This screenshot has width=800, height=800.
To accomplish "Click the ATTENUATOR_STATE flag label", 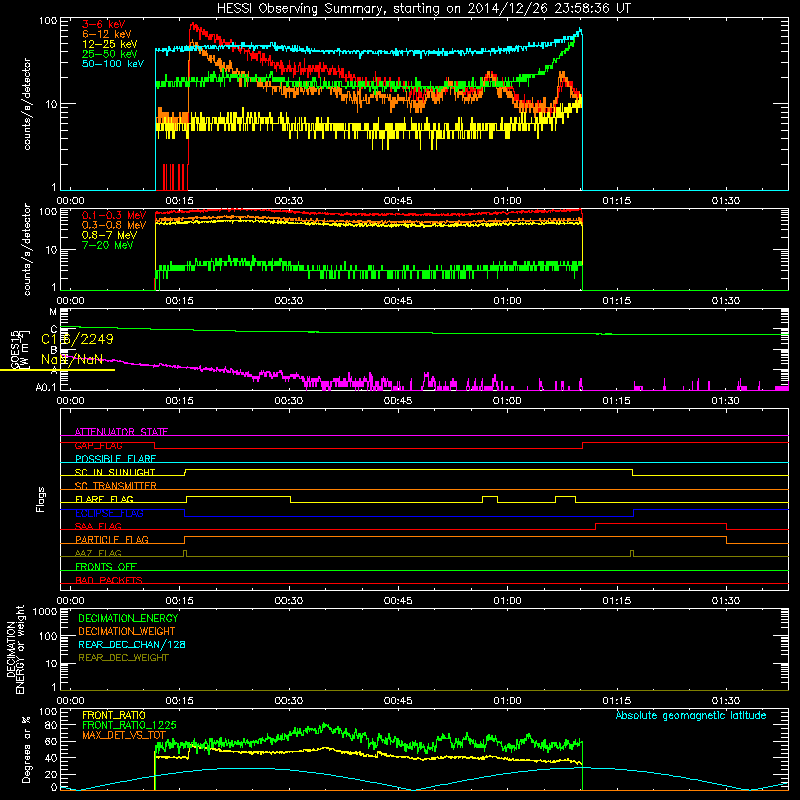I will (121, 432).
